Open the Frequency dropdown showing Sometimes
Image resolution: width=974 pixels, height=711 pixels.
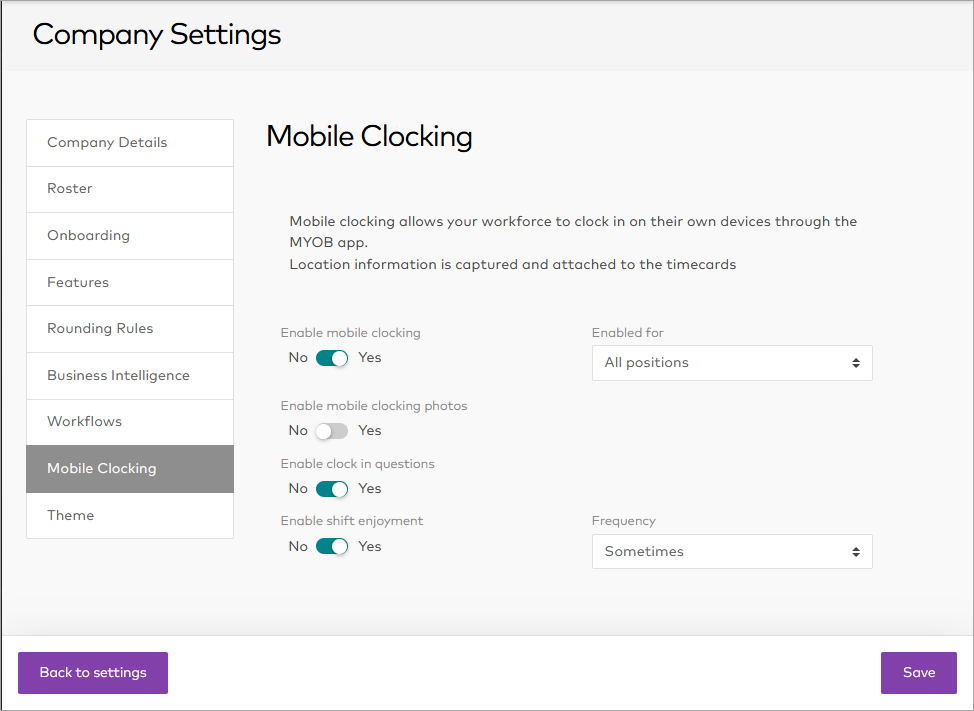731,552
